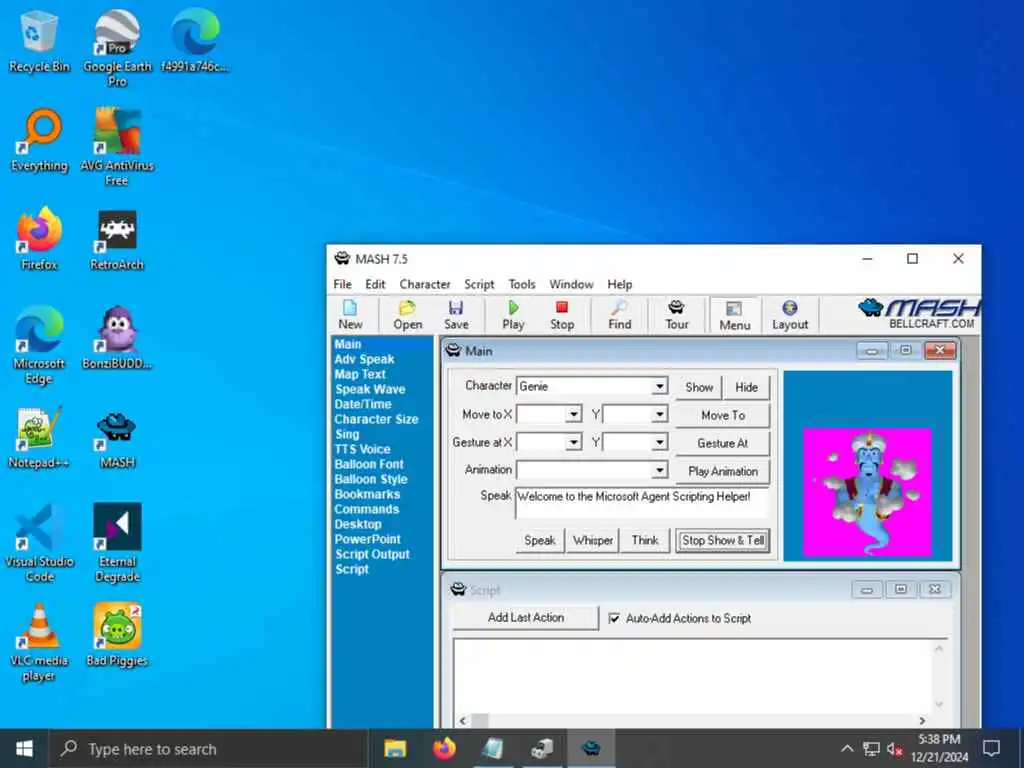Select the RetroArch desktop icon
Image resolution: width=1024 pixels, height=768 pixels.
[x=117, y=240]
